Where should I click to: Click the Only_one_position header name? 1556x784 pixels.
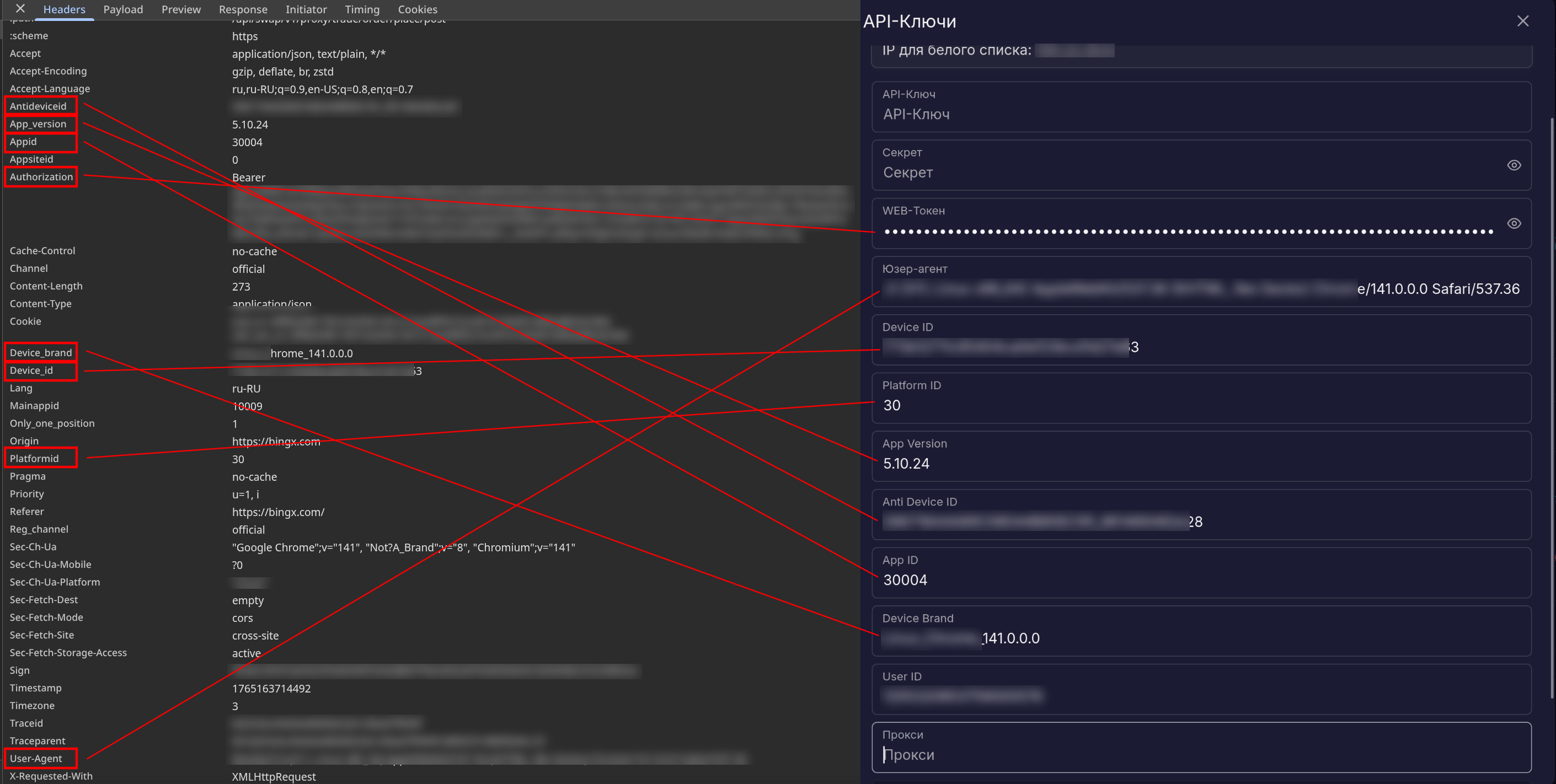pos(52,423)
